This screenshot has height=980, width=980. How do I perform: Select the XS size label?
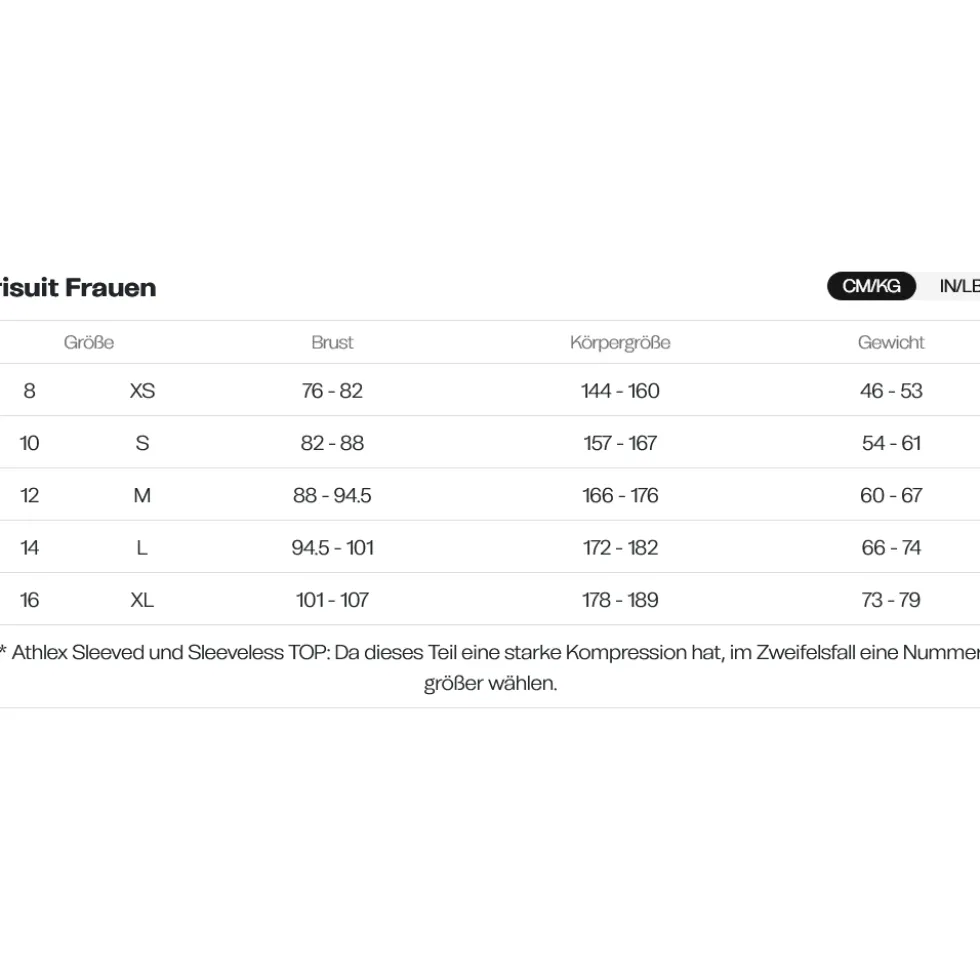(142, 391)
